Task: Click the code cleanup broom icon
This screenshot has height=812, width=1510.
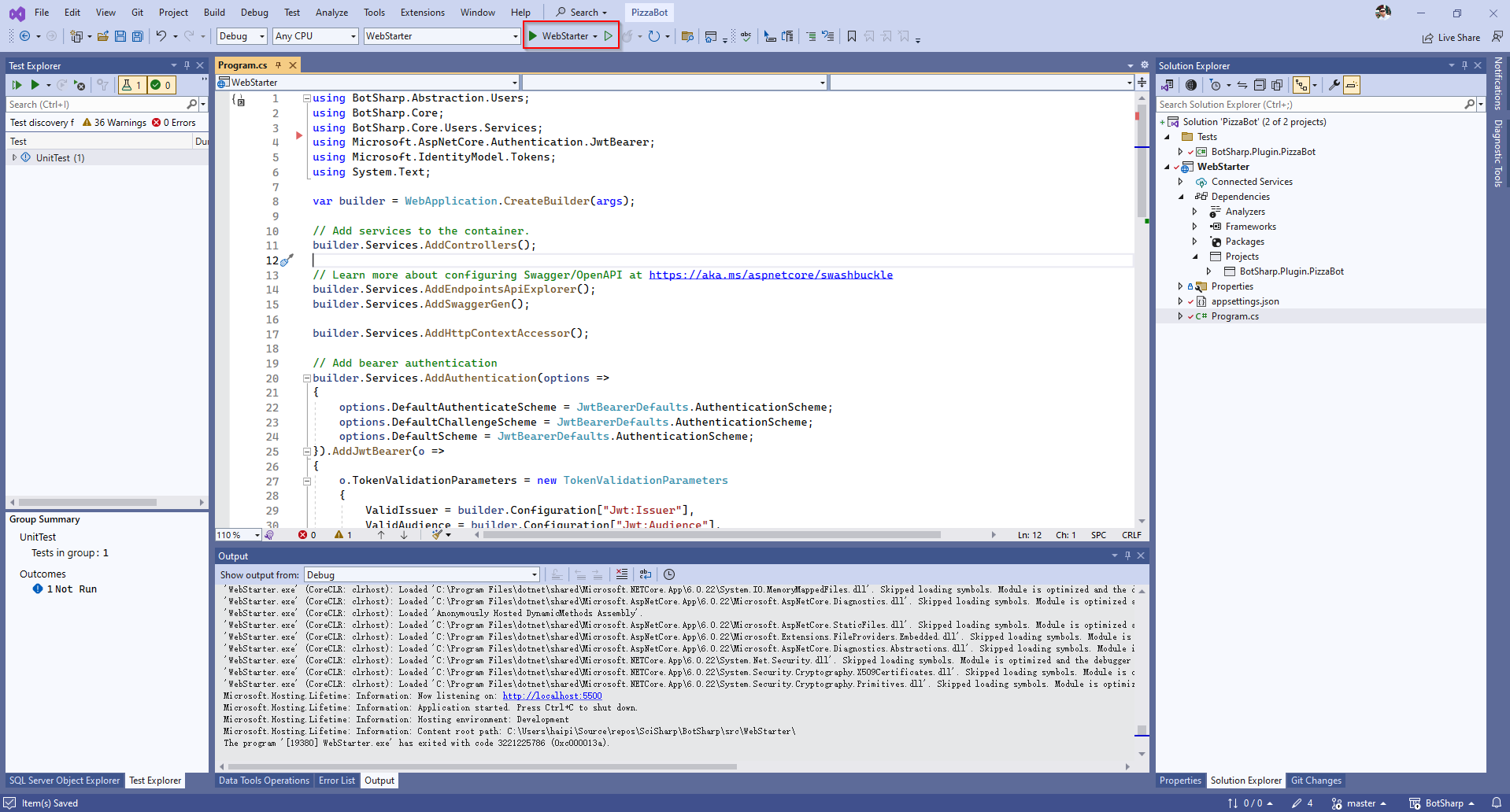Action: [437, 535]
